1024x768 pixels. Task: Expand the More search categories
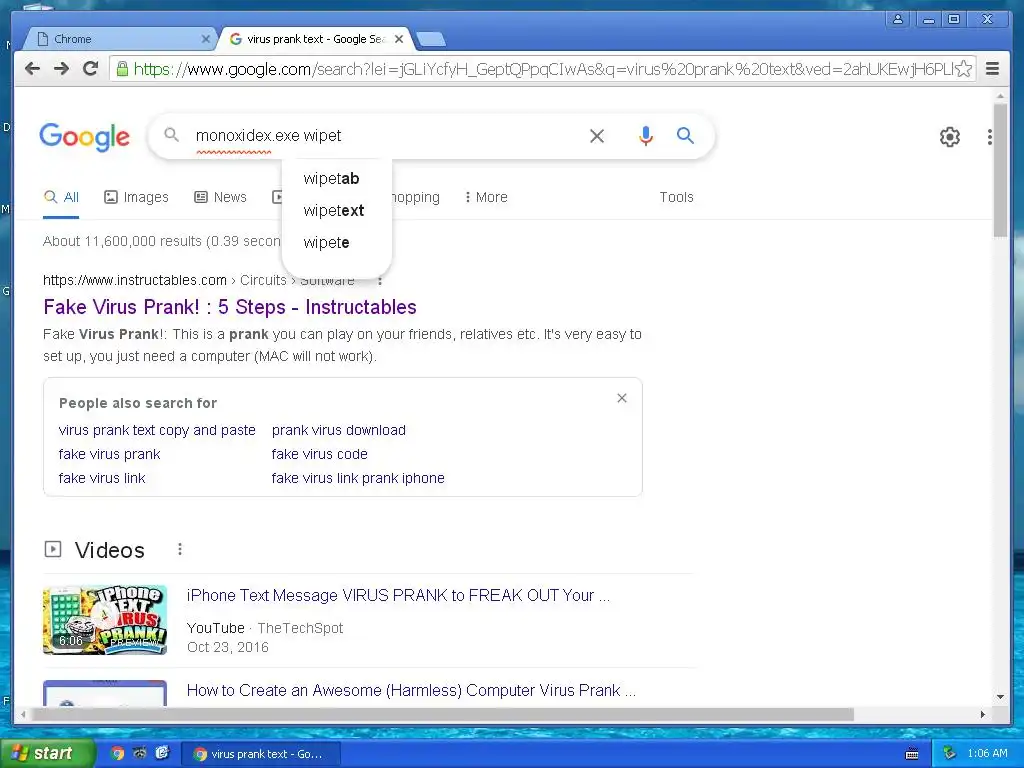coord(486,197)
